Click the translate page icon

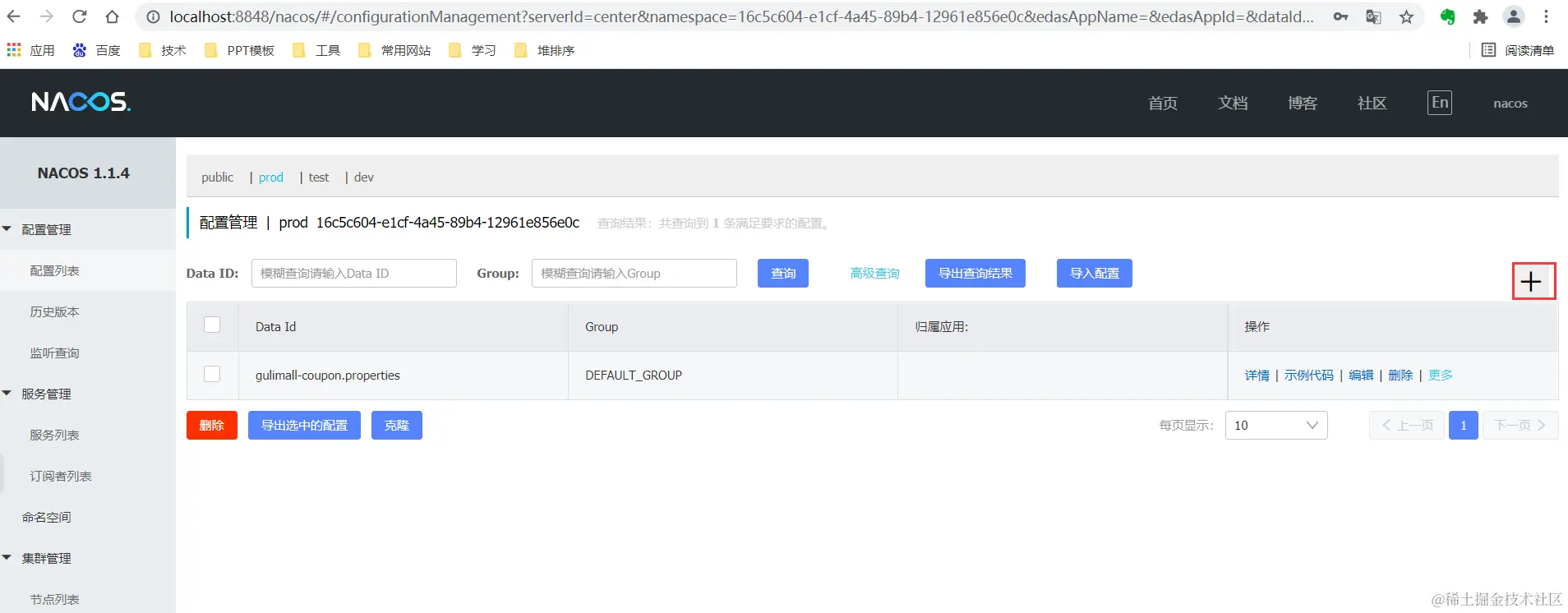coord(1373,16)
